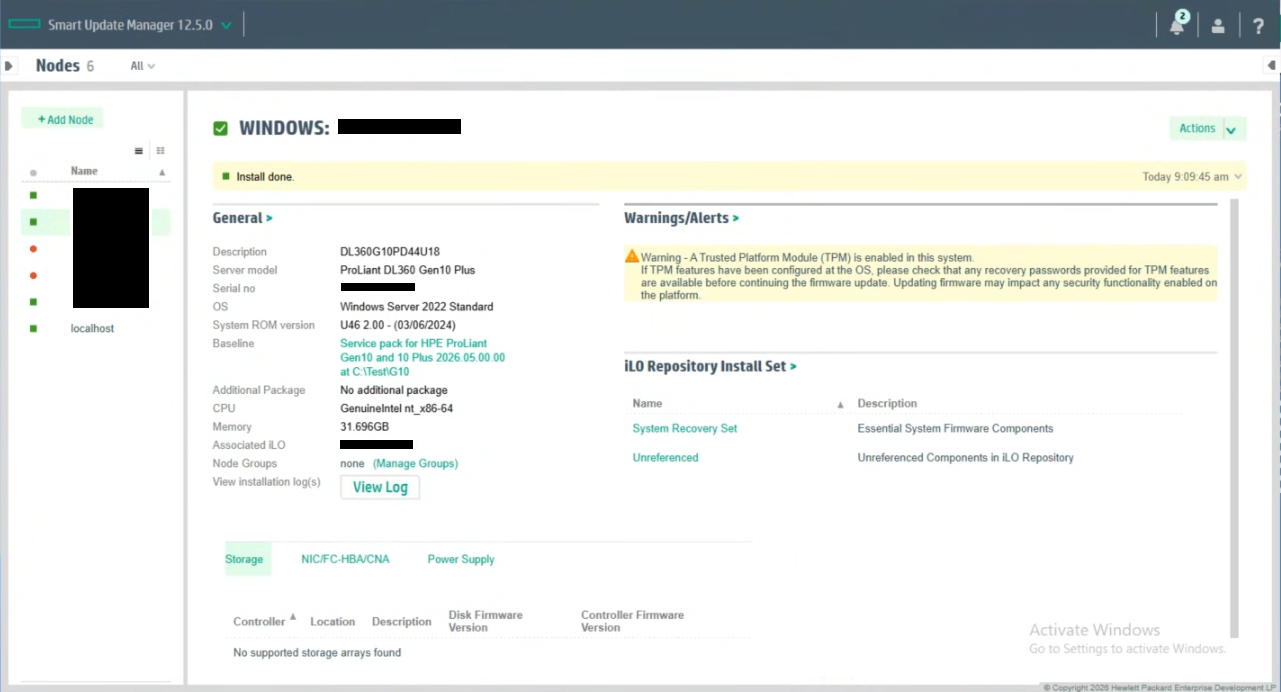The height and width of the screenshot is (692, 1281).
Task: Select the localhost node
Action: (92, 328)
